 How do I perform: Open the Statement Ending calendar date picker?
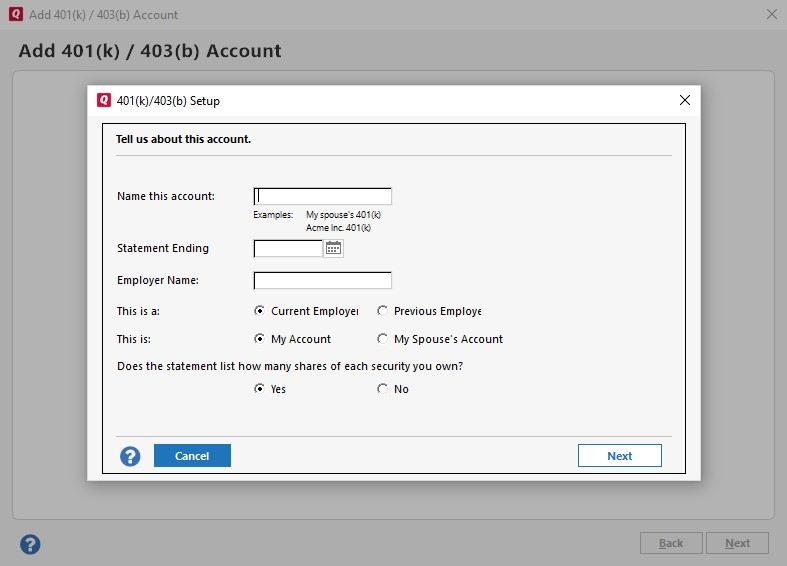tap(334, 248)
